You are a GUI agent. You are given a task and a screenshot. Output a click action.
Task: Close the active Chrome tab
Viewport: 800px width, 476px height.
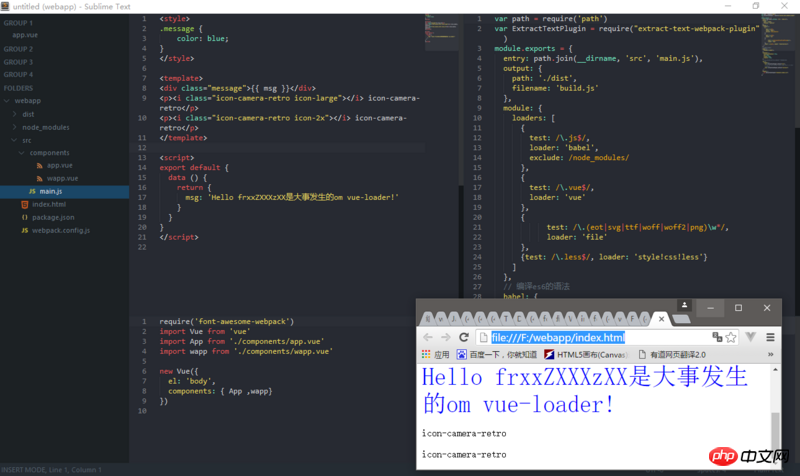pos(663,319)
